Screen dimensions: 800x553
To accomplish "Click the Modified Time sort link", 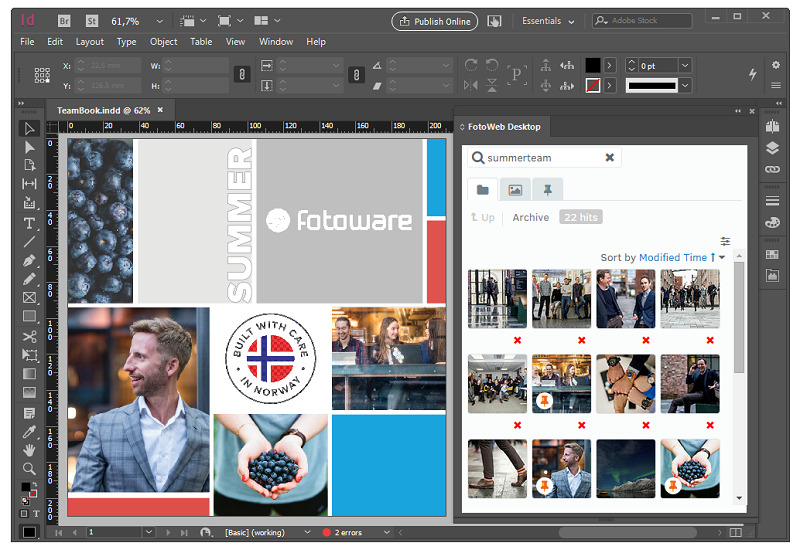I will click(x=673, y=257).
